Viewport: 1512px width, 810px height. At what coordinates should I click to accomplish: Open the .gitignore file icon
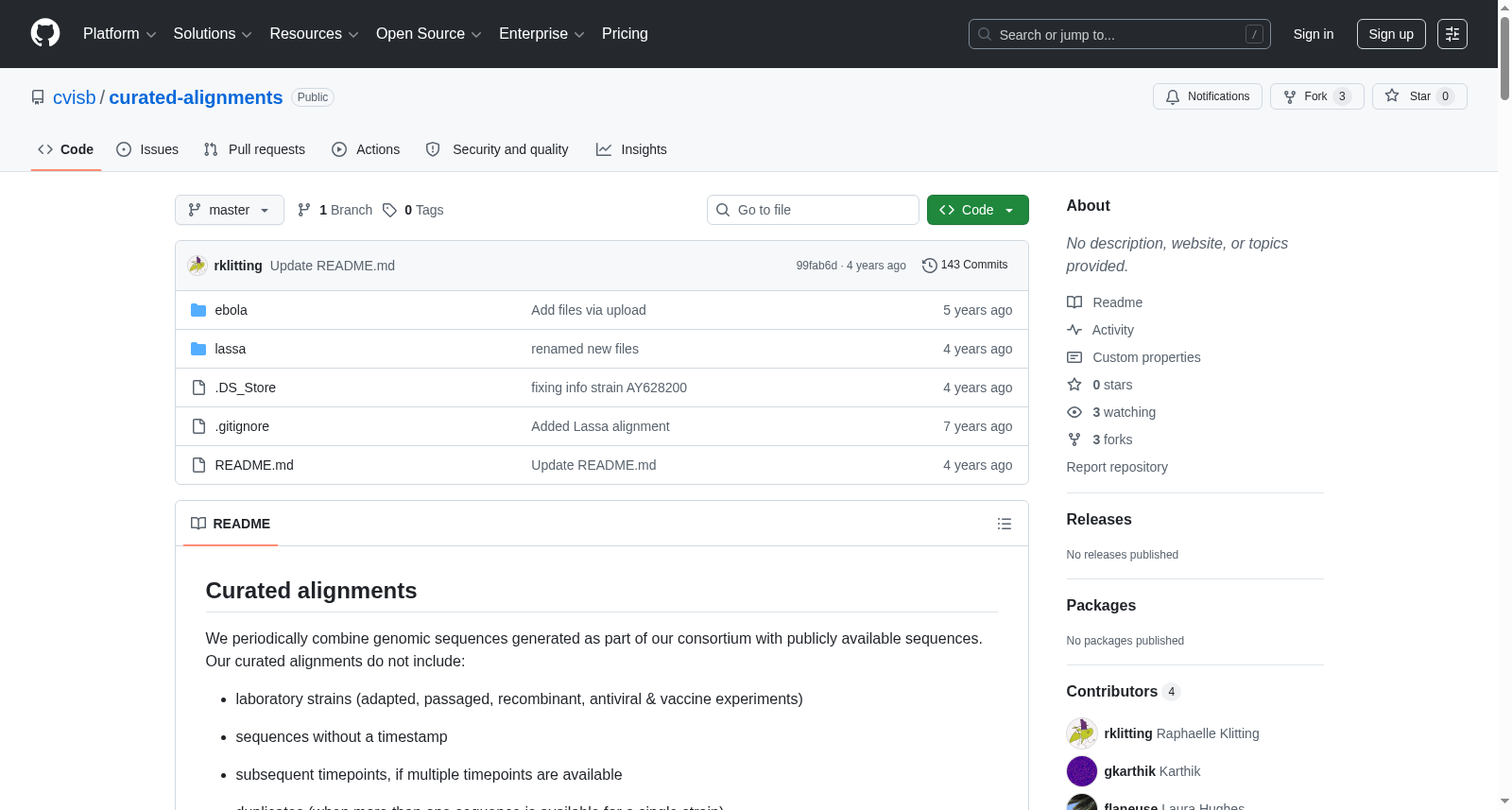coord(198,426)
